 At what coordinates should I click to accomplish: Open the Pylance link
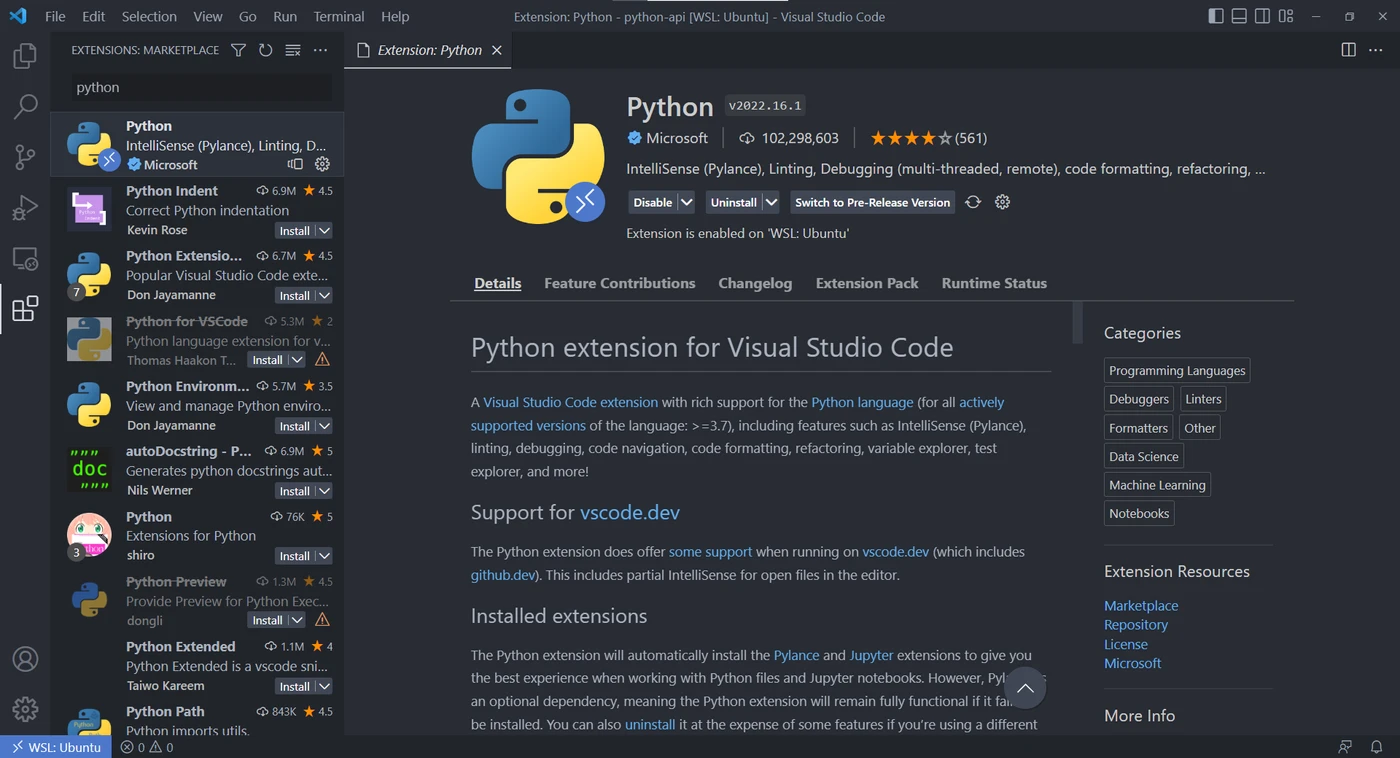[x=796, y=655]
